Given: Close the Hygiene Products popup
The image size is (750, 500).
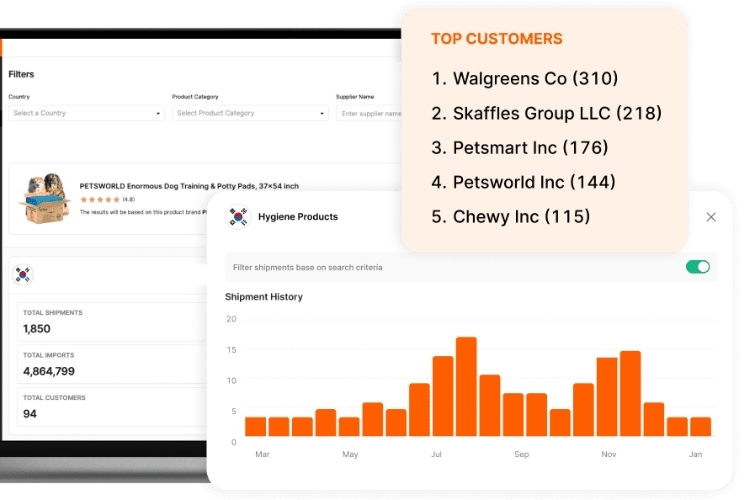Looking at the screenshot, I should tap(711, 217).
